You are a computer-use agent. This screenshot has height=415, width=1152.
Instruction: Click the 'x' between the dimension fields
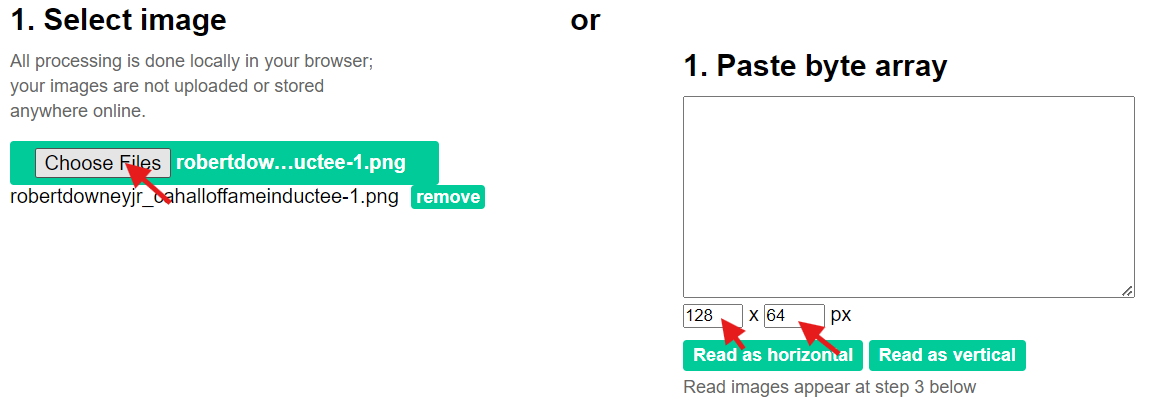pos(753,316)
